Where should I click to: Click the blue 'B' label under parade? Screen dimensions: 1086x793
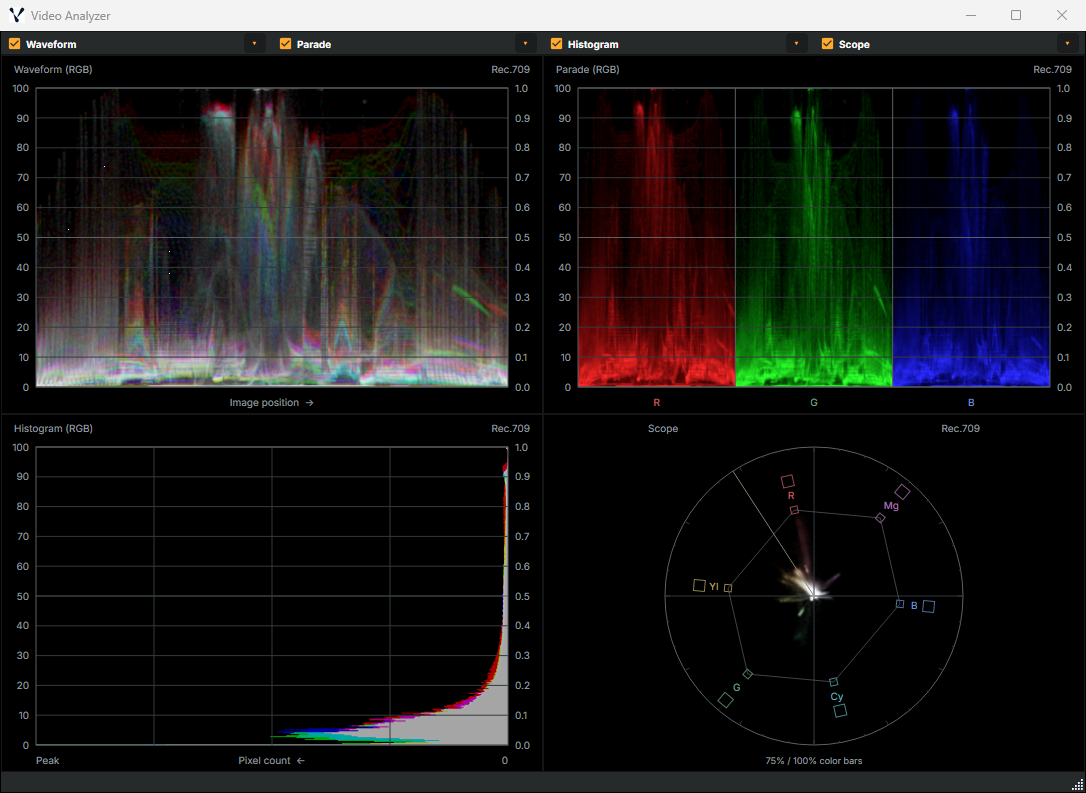tap(971, 402)
